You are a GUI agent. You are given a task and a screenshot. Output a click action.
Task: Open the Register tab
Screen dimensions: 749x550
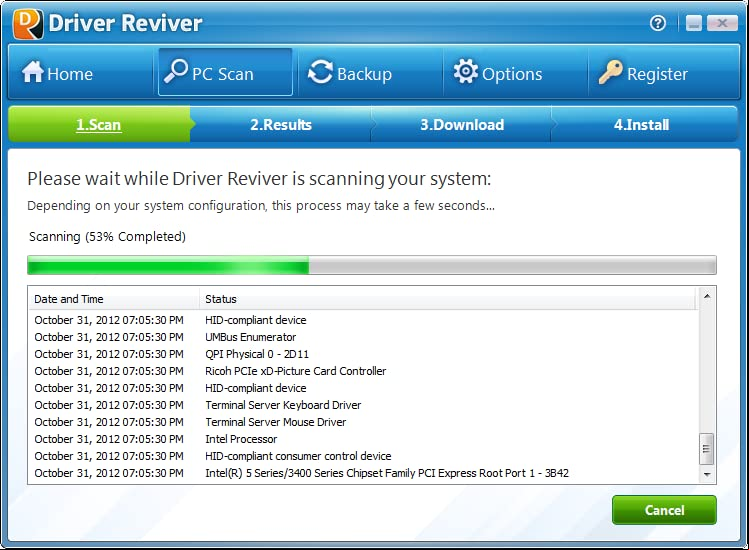click(x=663, y=73)
